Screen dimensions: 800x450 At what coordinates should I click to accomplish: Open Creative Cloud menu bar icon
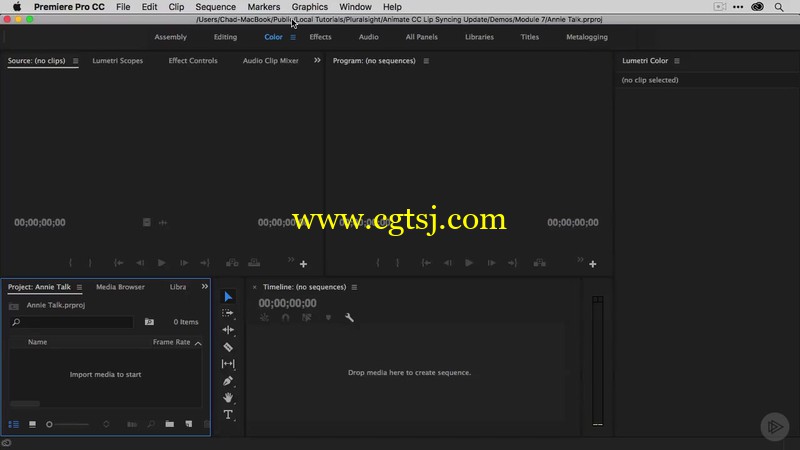point(758,7)
